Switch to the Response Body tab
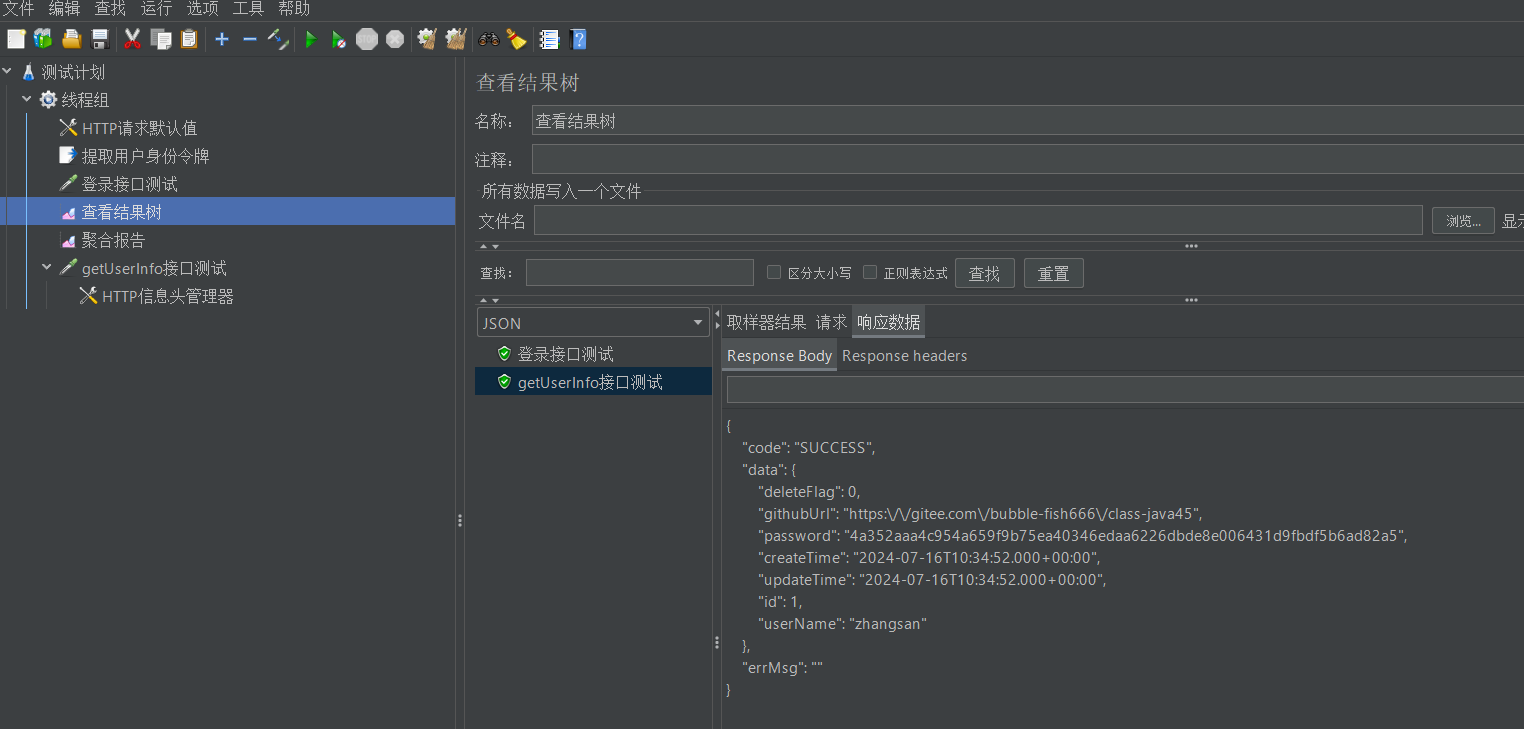 (x=779, y=355)
